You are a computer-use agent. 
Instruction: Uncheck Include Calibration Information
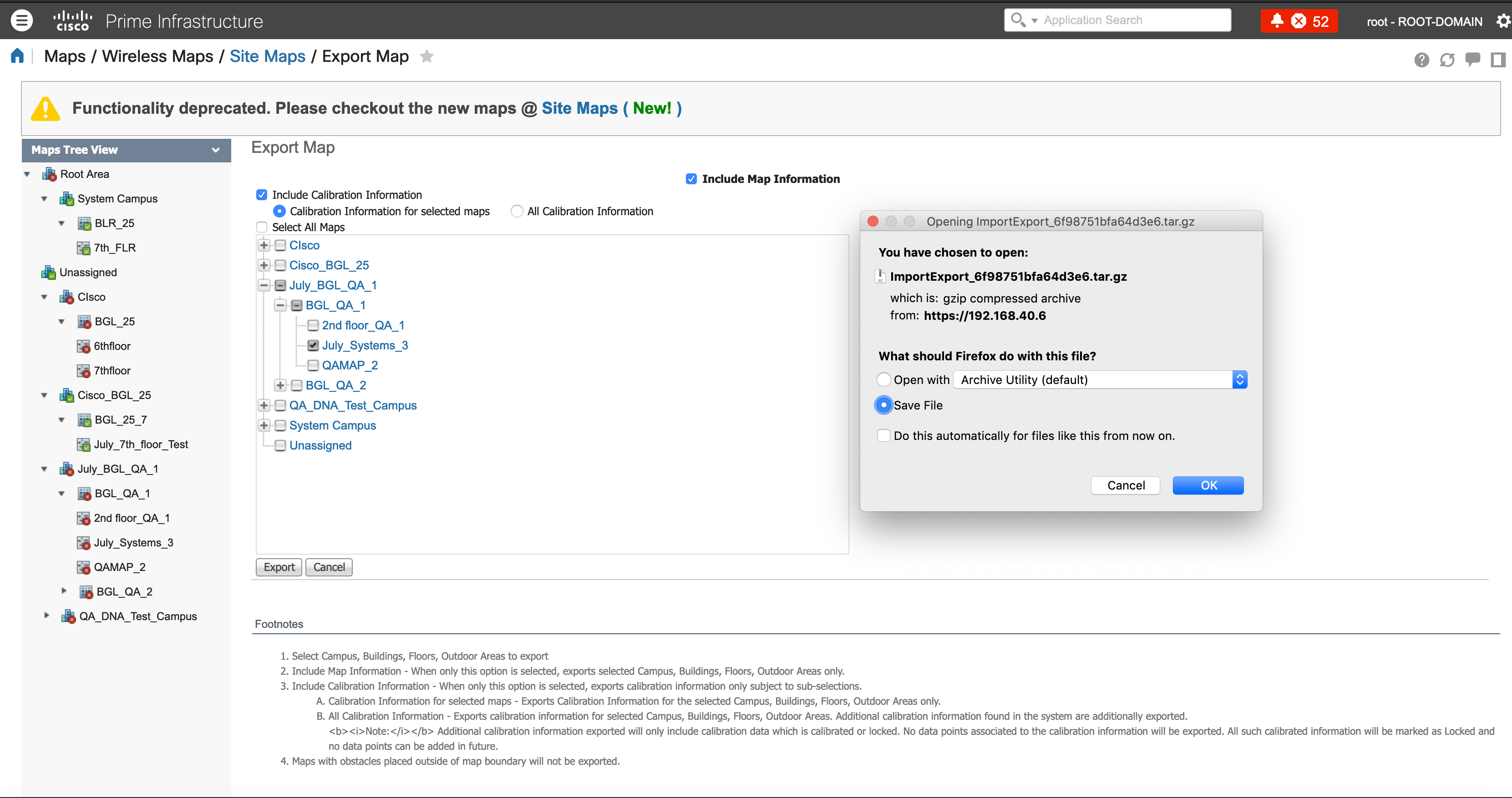point(262,195)
